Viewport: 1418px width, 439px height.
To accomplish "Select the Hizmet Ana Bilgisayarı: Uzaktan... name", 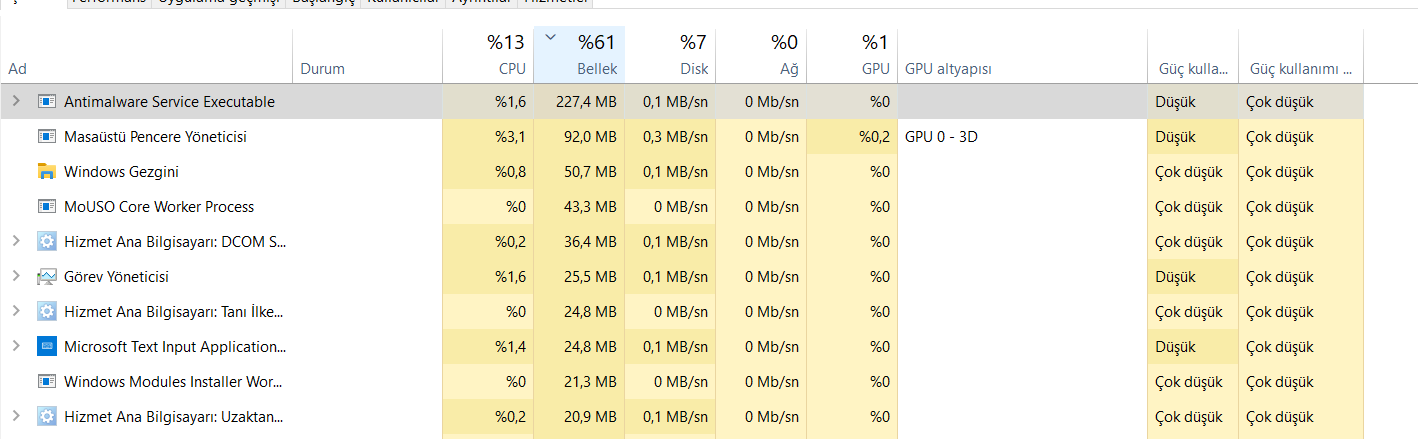I will pos(174,417).
